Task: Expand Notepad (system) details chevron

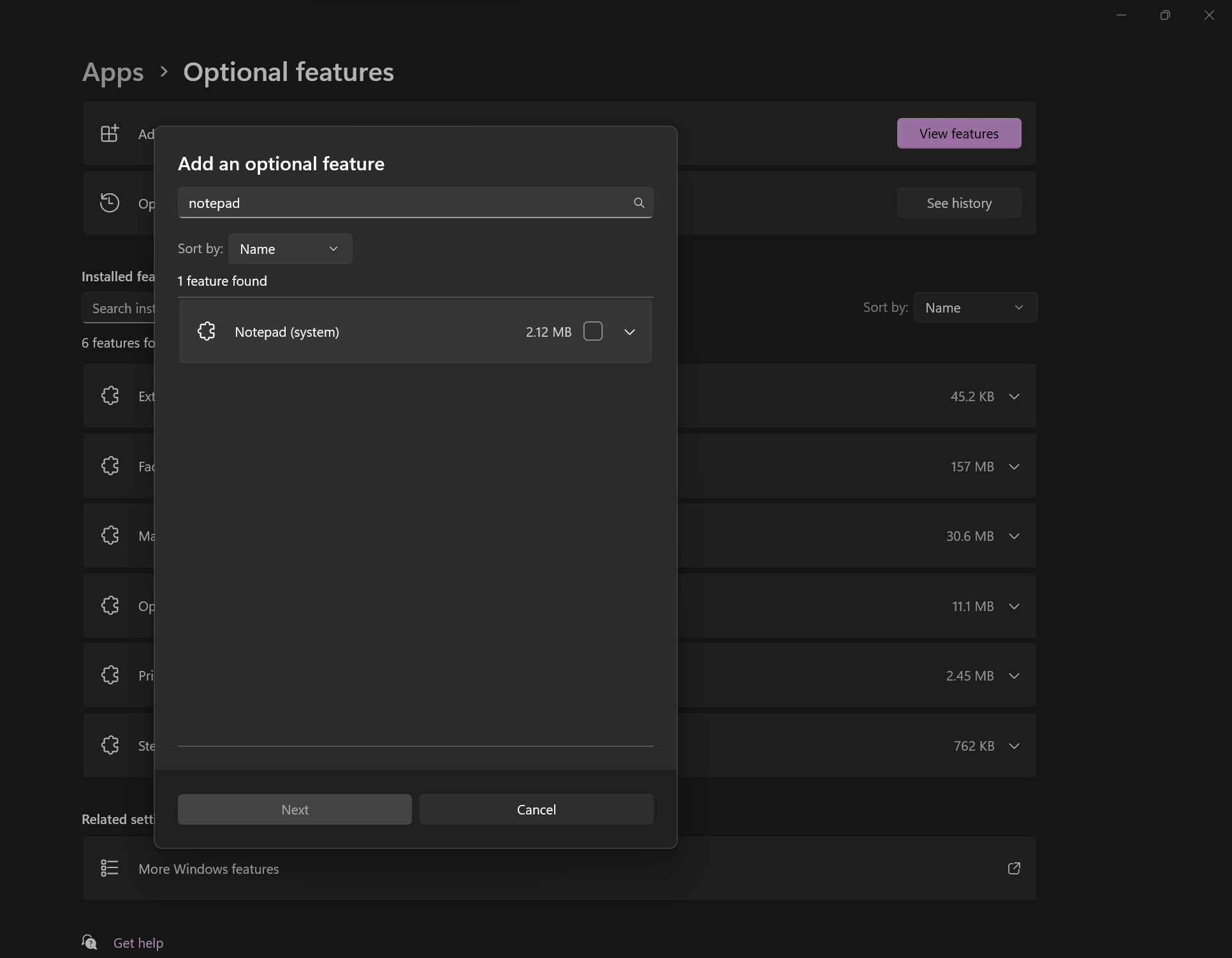Action: (629, 332)
